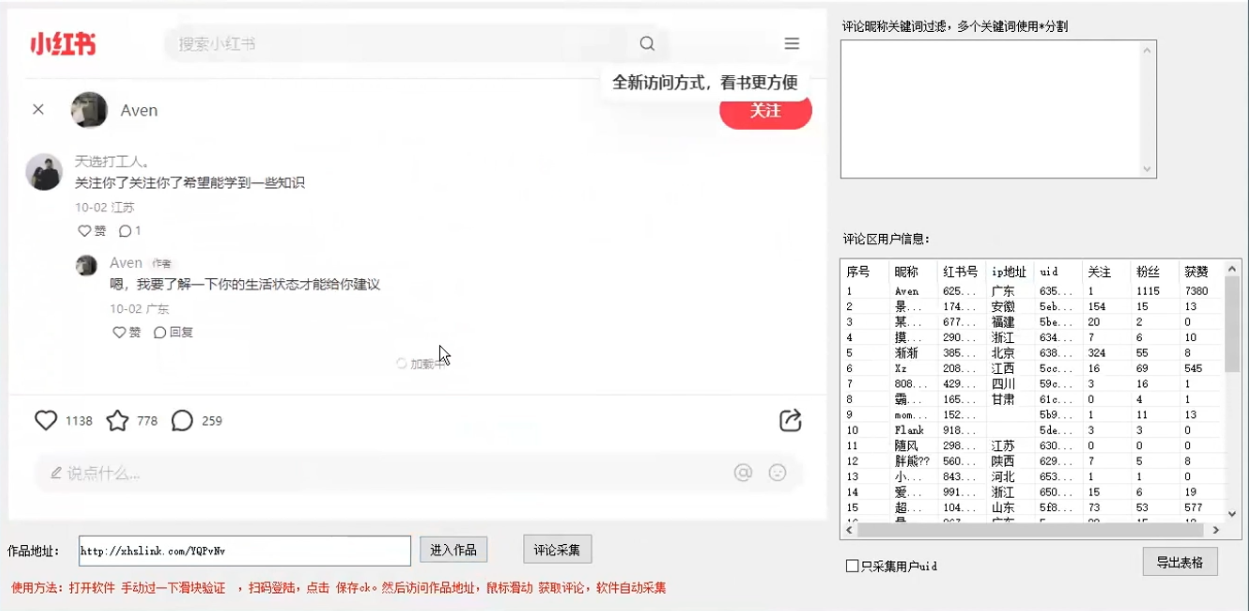Screen dimensions: 1249x611
Task: Open Aven's profile avatar thumbnail
Action: tap(89, 110)
